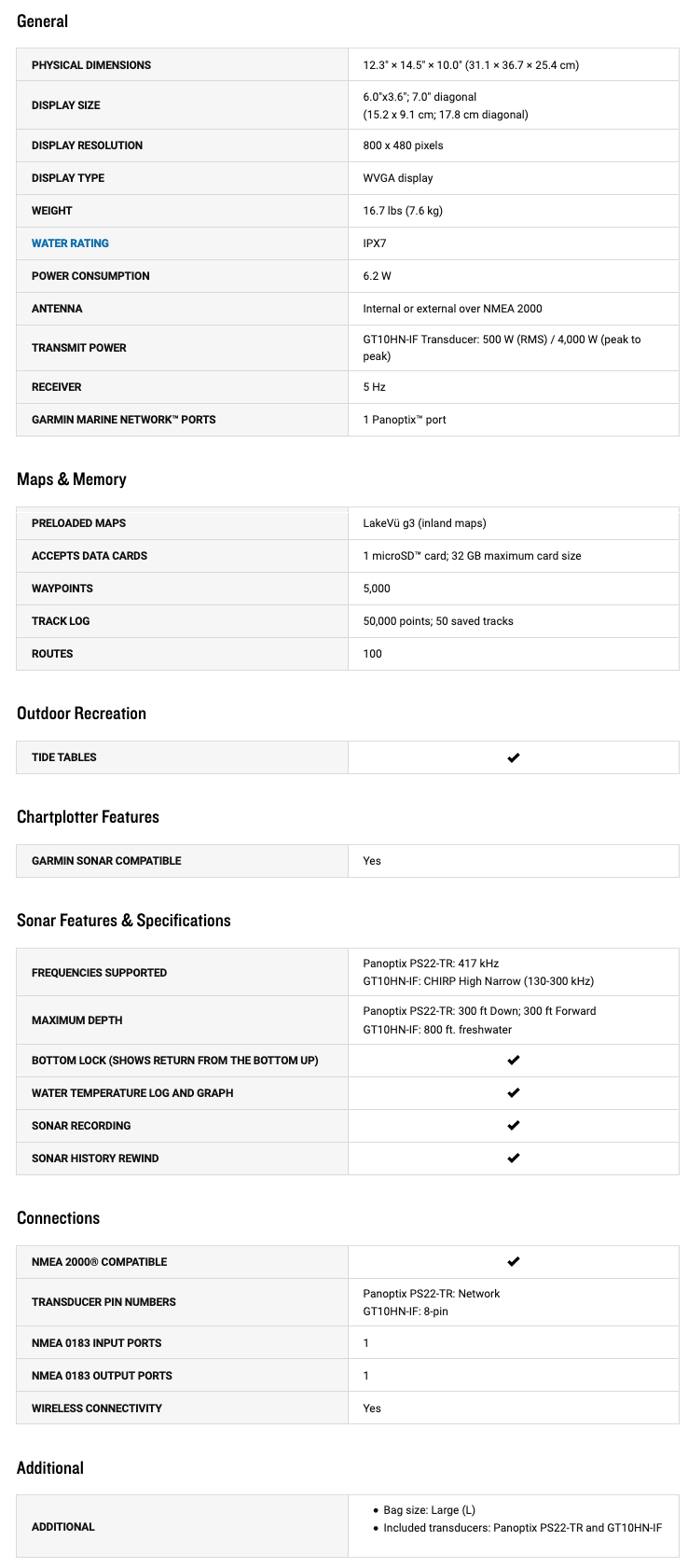
Task: Select the Outdoor Recreation heading
Action: (x=81, y=714)
